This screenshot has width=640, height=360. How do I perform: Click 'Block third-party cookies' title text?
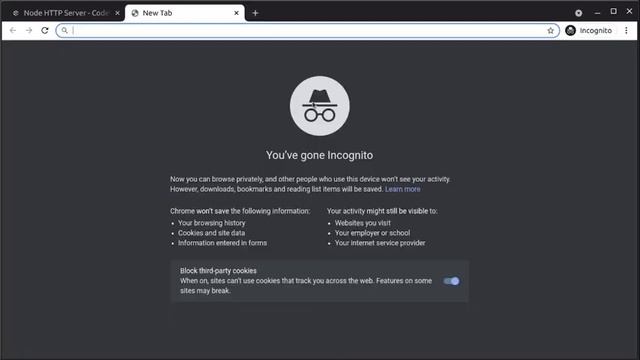point(218,271)
